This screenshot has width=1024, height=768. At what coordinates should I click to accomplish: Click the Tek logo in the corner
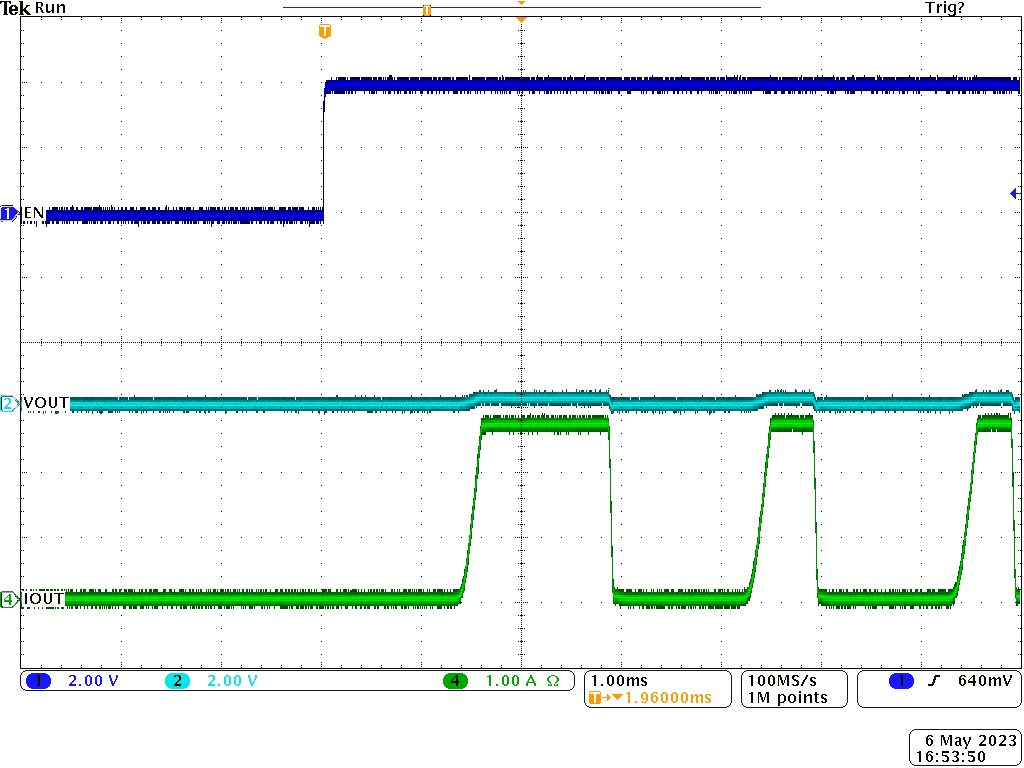point(17,8)
